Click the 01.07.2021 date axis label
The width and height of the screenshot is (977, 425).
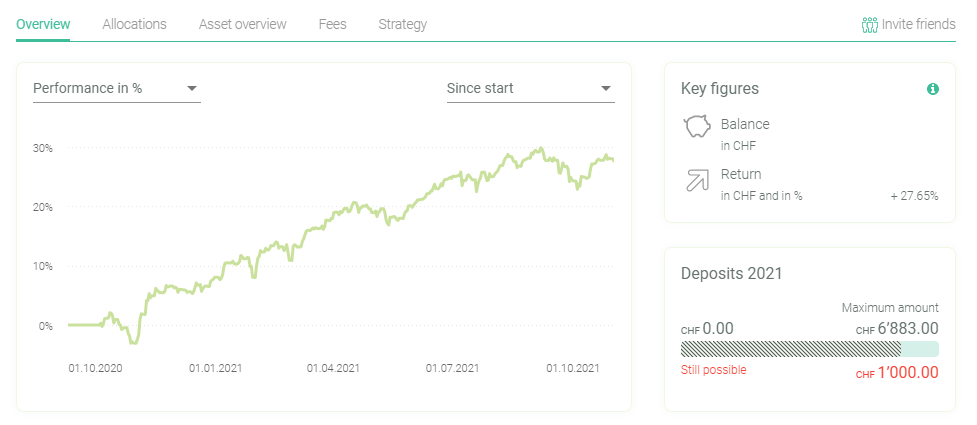pos(453,369)
